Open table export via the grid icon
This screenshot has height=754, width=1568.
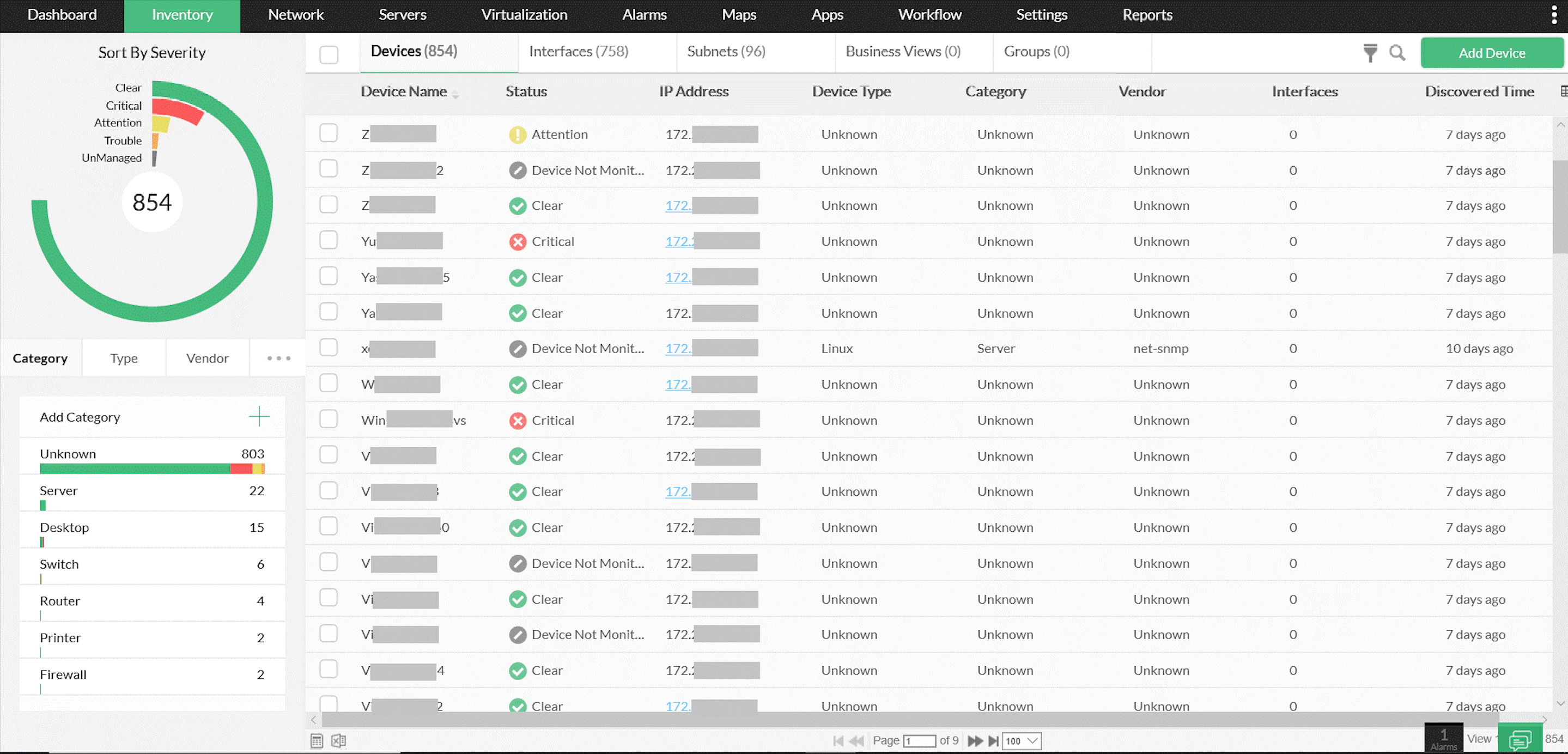coord(317,740)
